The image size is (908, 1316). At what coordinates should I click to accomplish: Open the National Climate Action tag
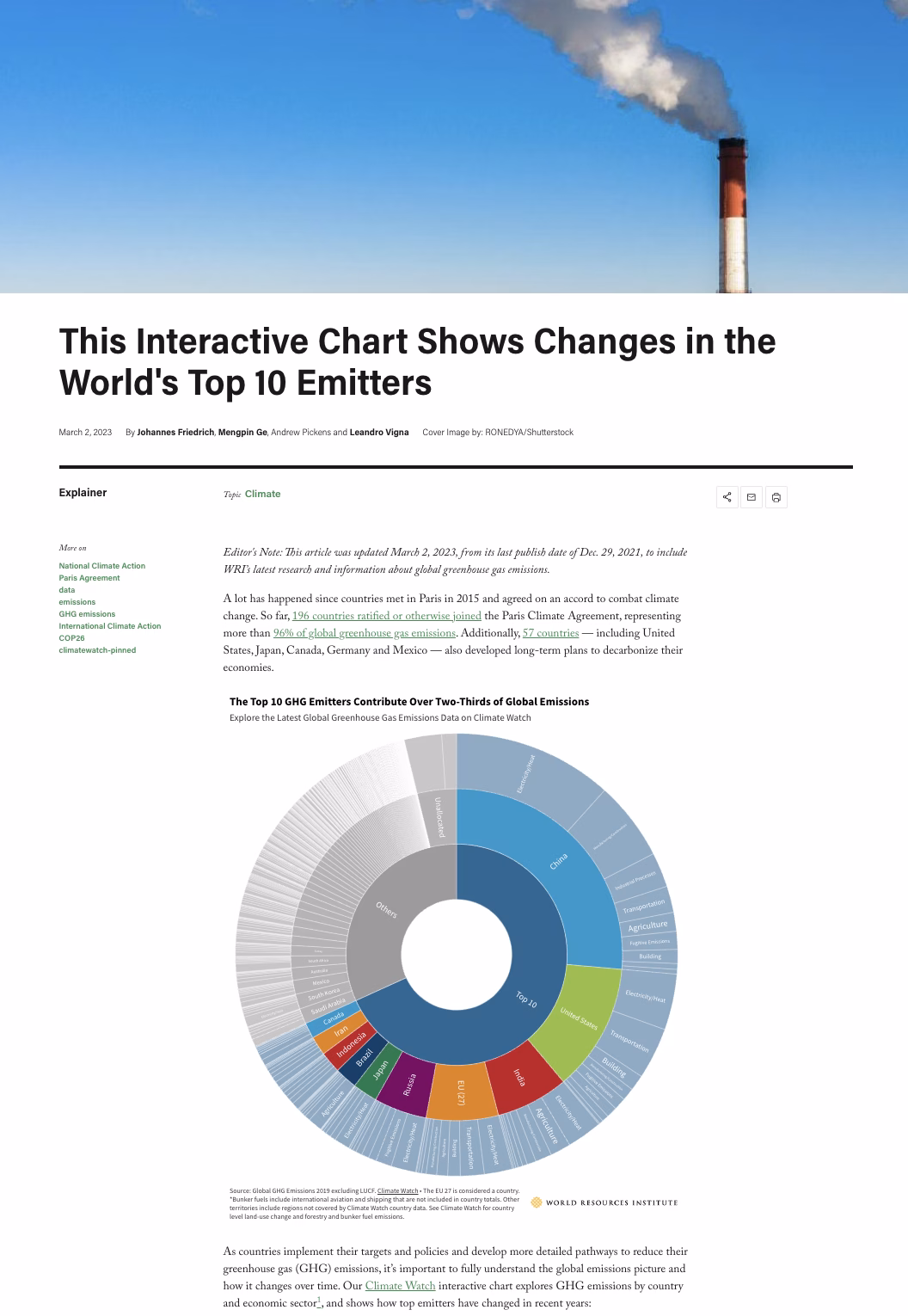point(101,566)
